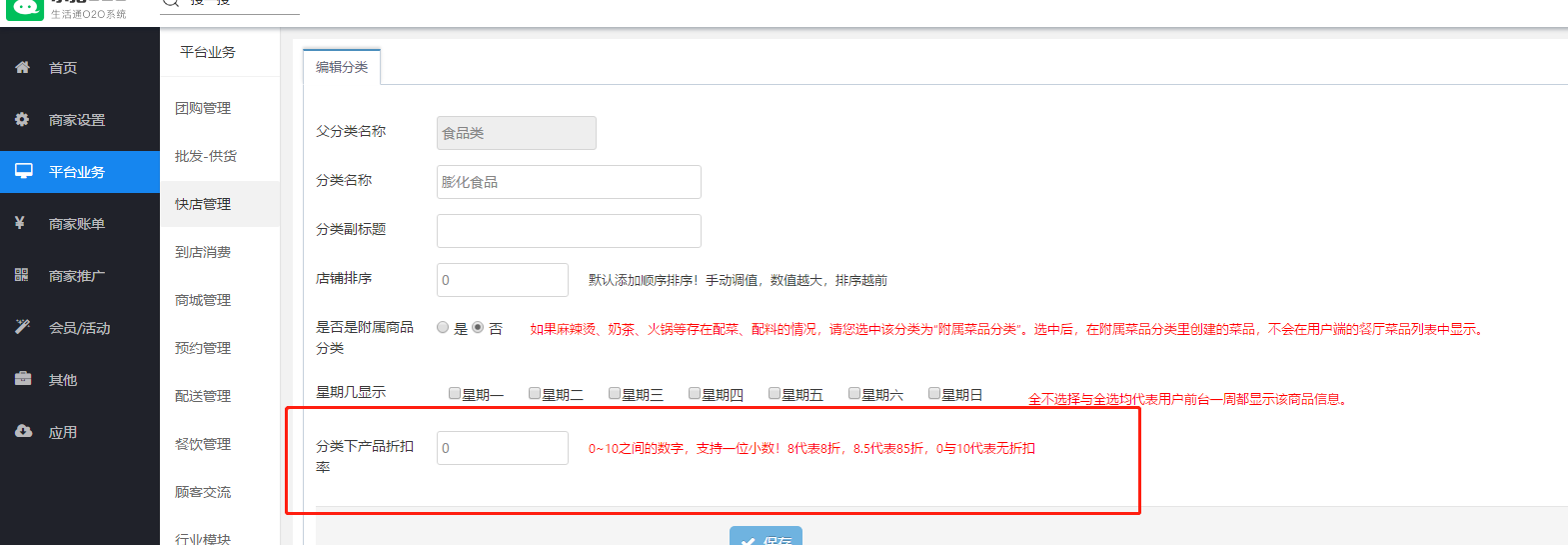Click the red discount hint starting 0~10之间的数字
This screenshot has width=1568, height=545.
click(811, 448)
